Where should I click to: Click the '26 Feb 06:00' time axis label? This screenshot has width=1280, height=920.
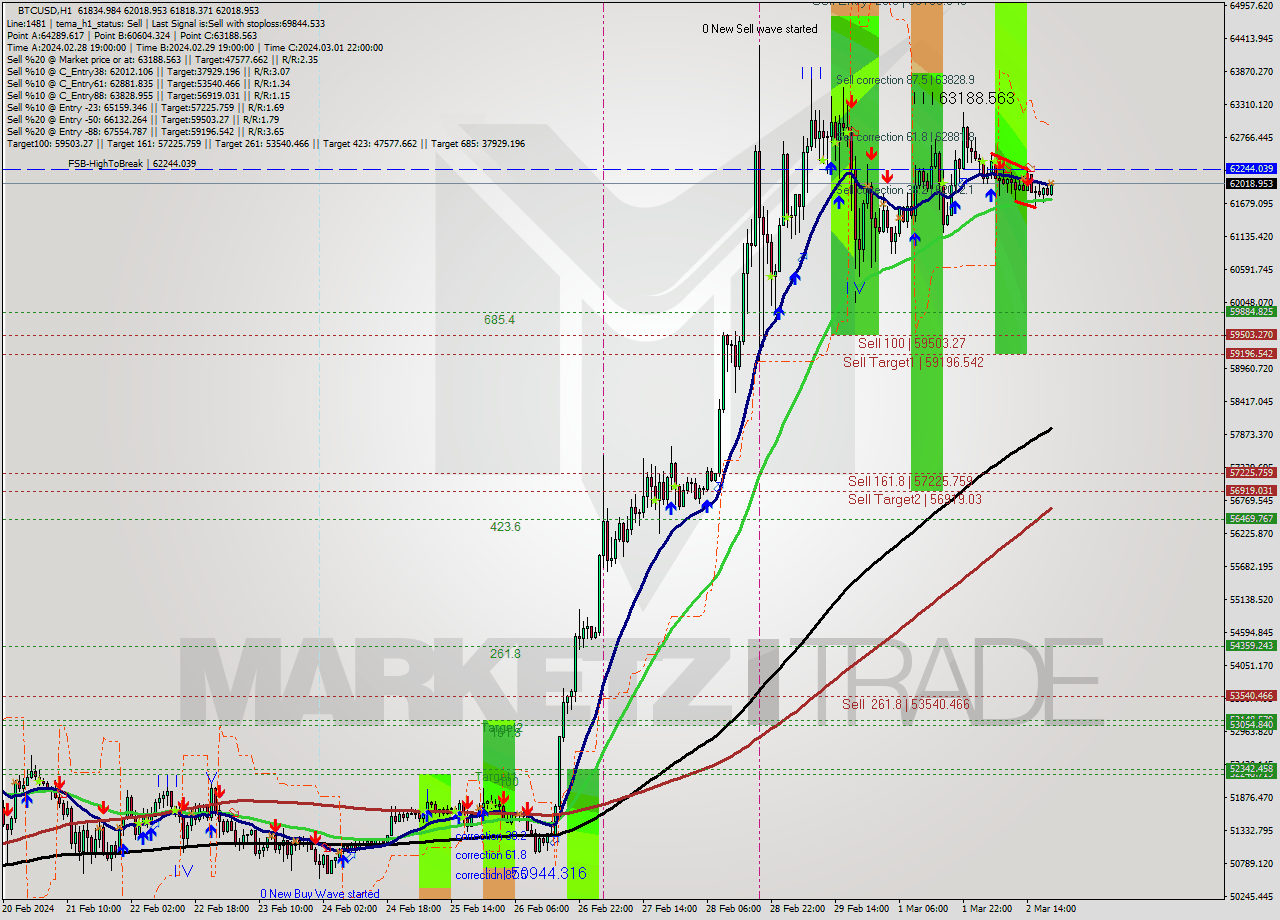[540, 909]
